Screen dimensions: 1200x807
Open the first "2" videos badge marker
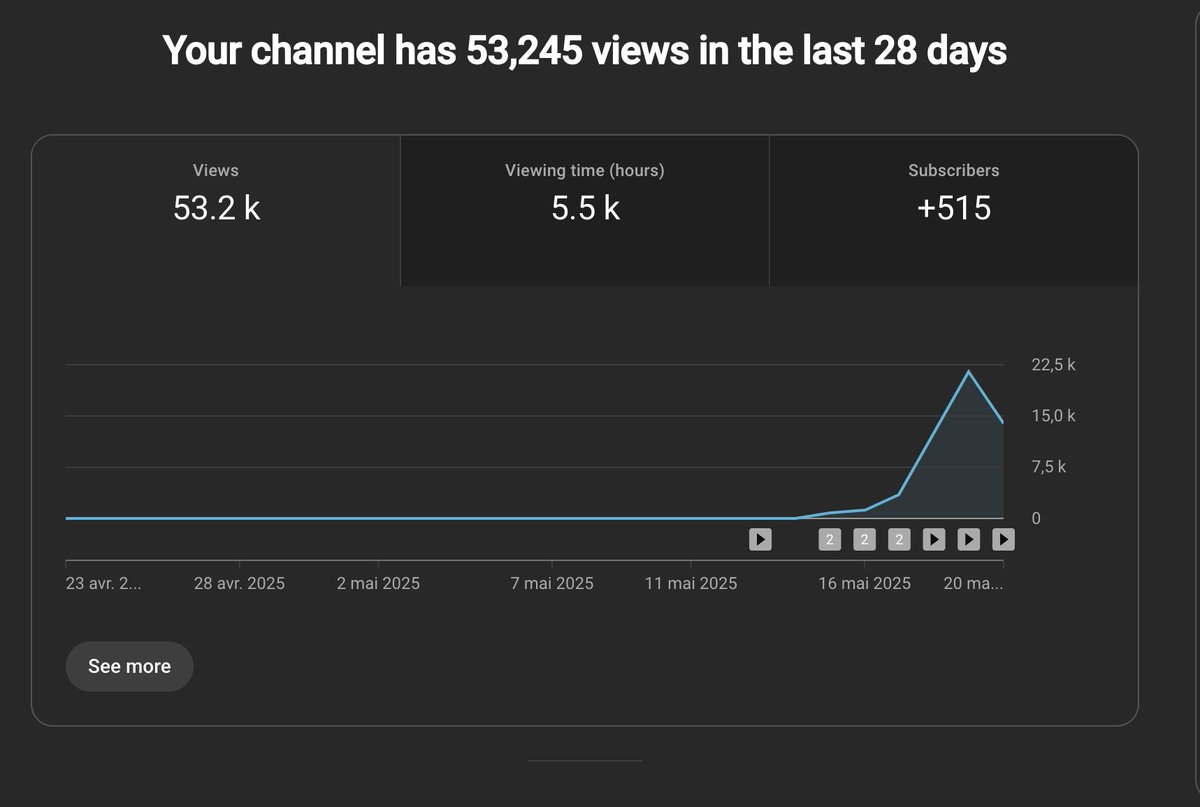(x=829, y=539)
